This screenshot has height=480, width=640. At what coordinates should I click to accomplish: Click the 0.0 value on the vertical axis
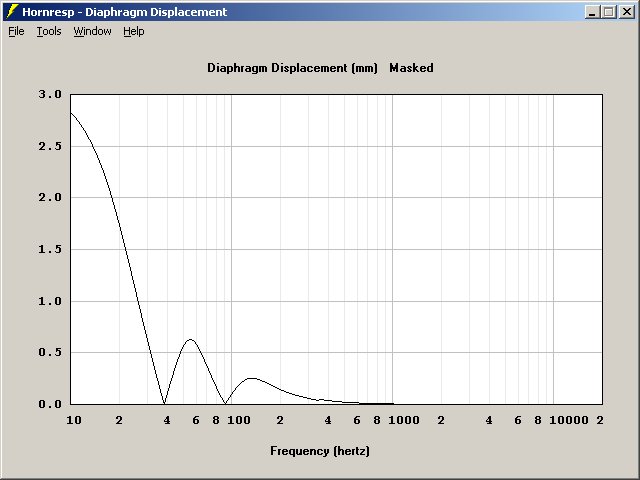tap(50, 404)
